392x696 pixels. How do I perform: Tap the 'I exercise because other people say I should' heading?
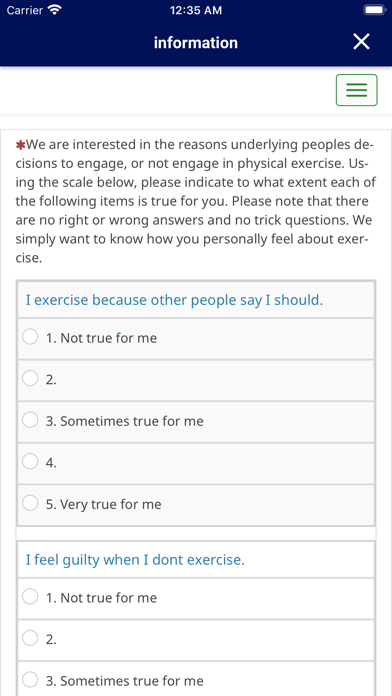pyautogui.click(x=174, y=300)
